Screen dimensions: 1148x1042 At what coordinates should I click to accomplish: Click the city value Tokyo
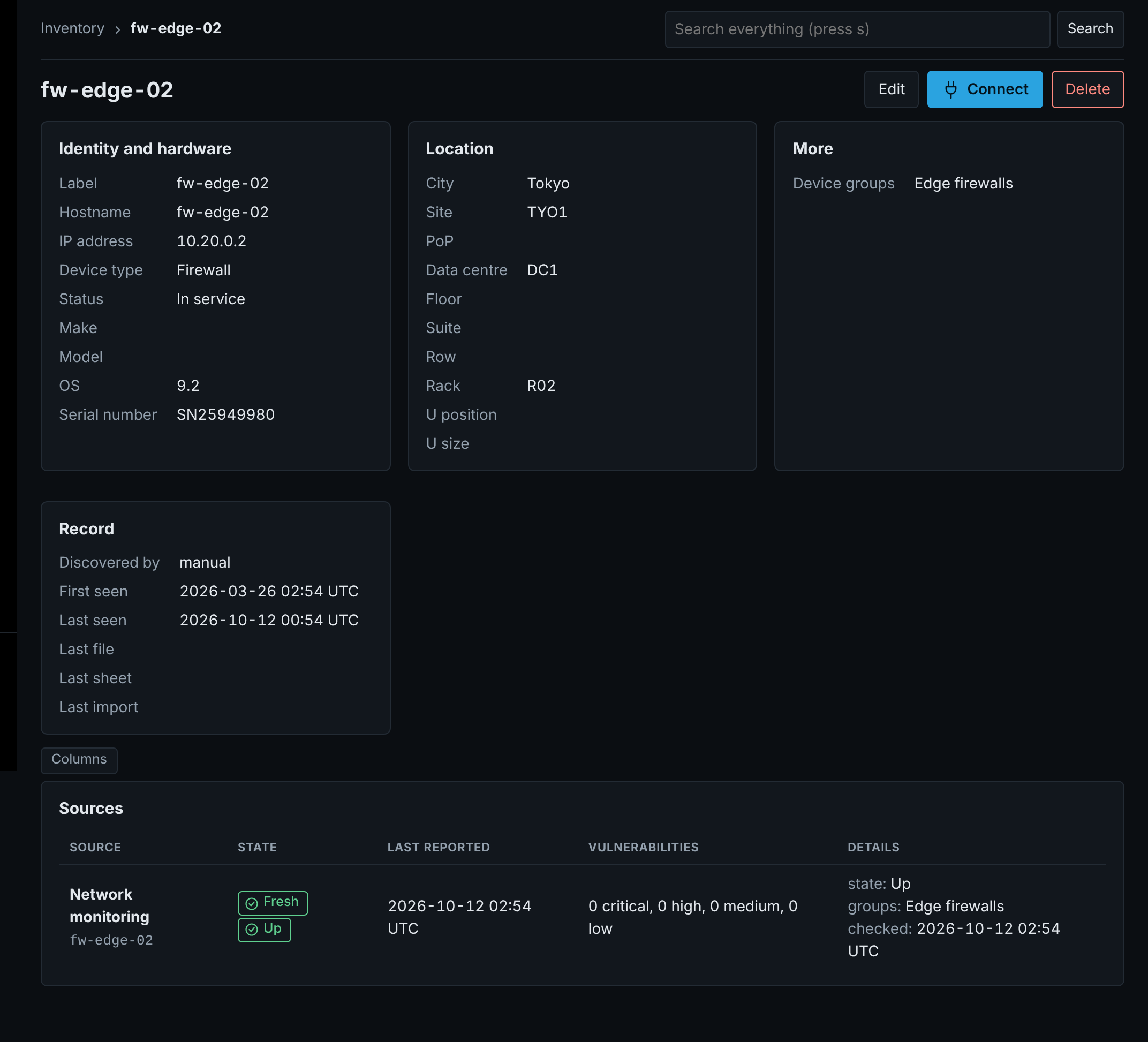click(x=548, y=183)
